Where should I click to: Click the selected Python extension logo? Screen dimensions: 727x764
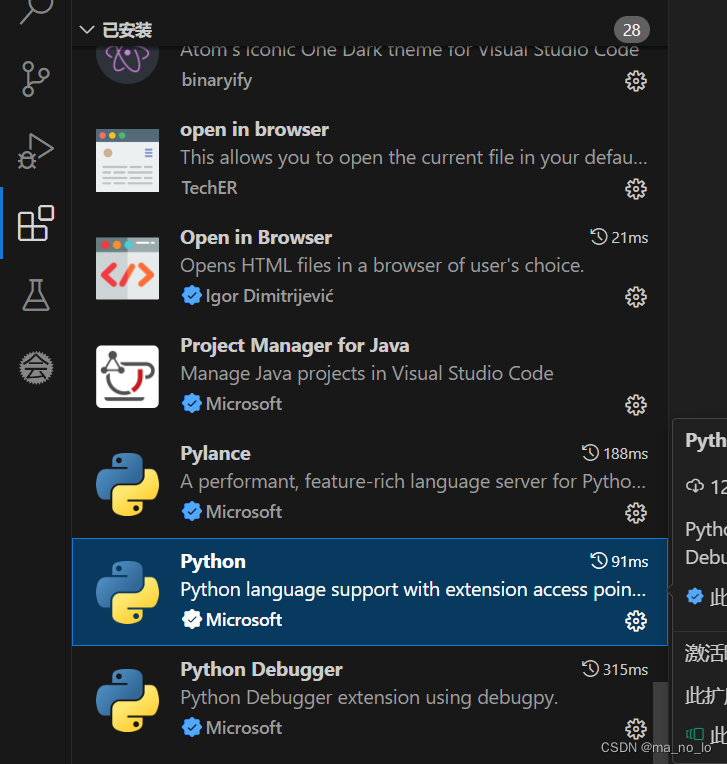pyautogui.click(x=127, y=592)
